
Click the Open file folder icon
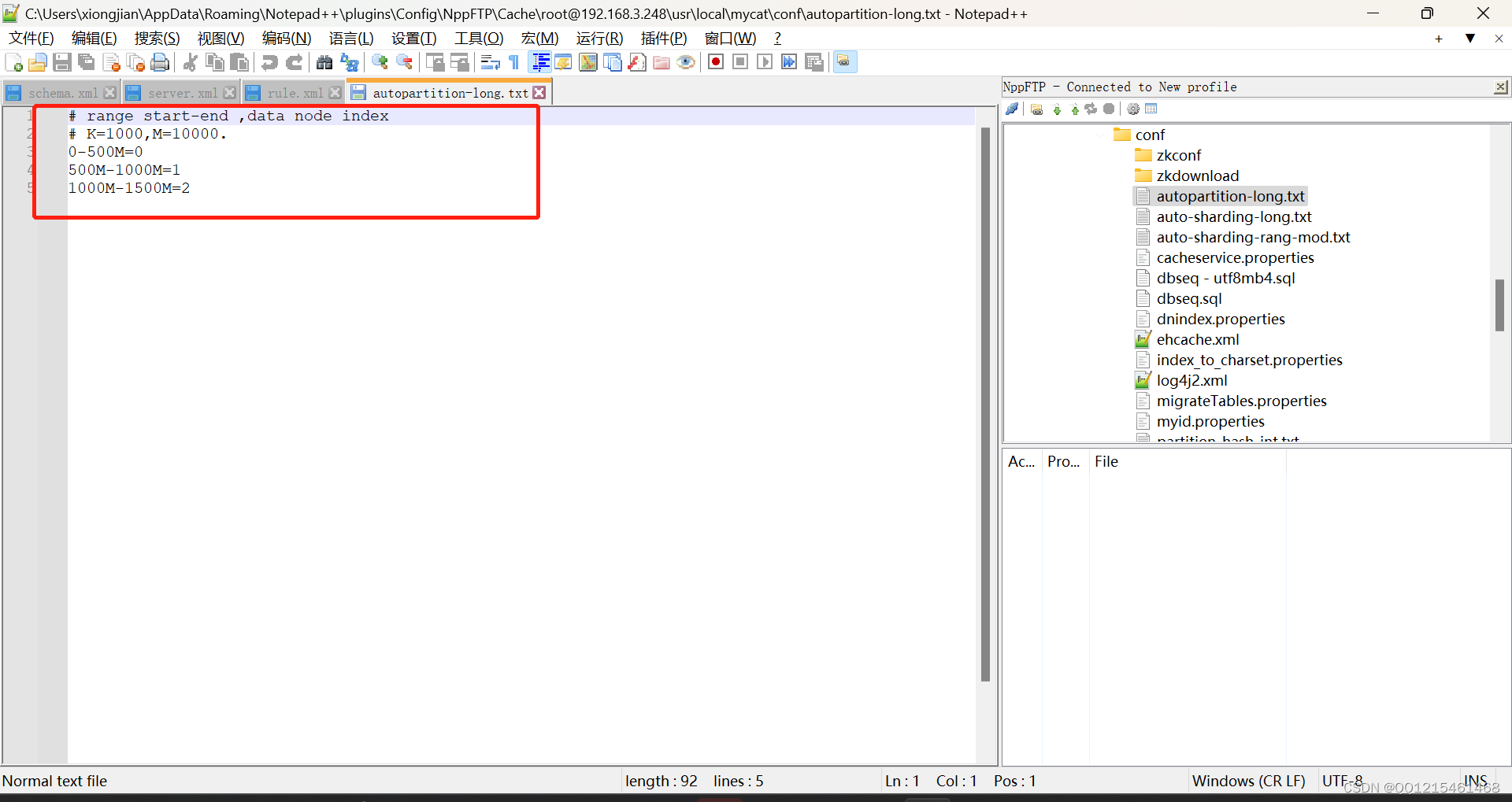[x=37, y=62]
